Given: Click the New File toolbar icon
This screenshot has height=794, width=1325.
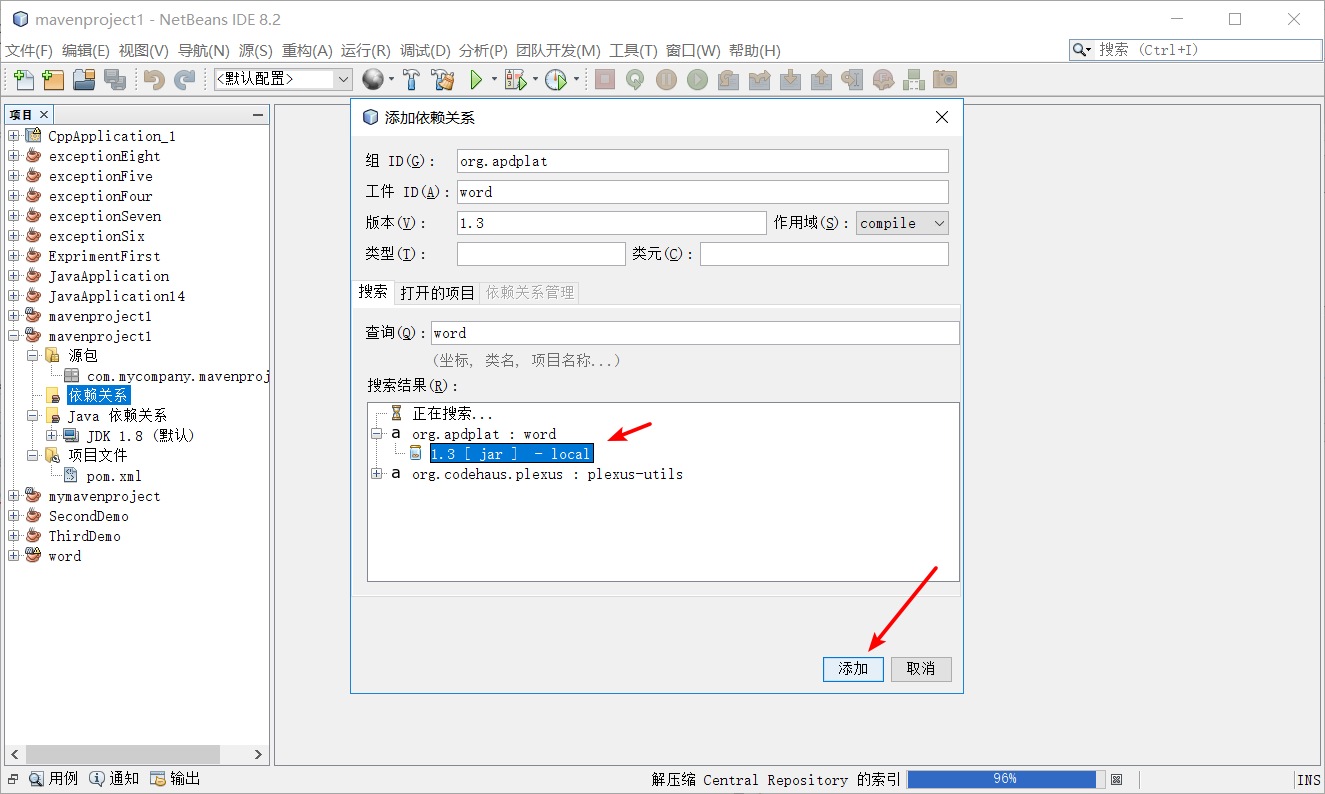Looking at the screenshot, I should click(x=23, y=79).
